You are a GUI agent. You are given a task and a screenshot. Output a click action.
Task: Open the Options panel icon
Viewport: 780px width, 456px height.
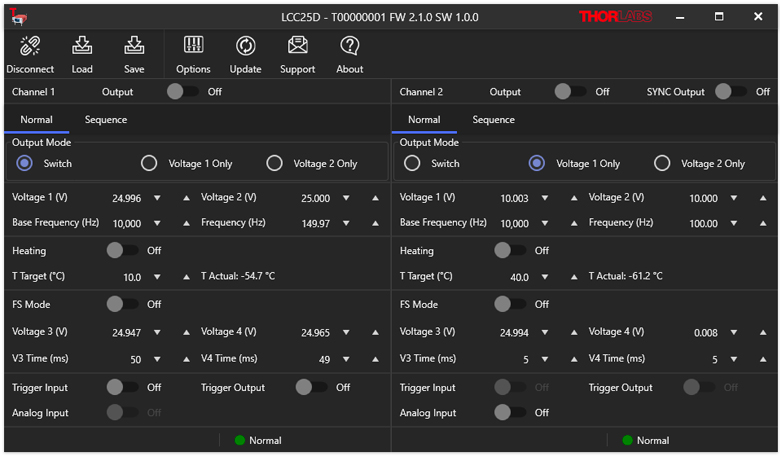pos(193,46)
